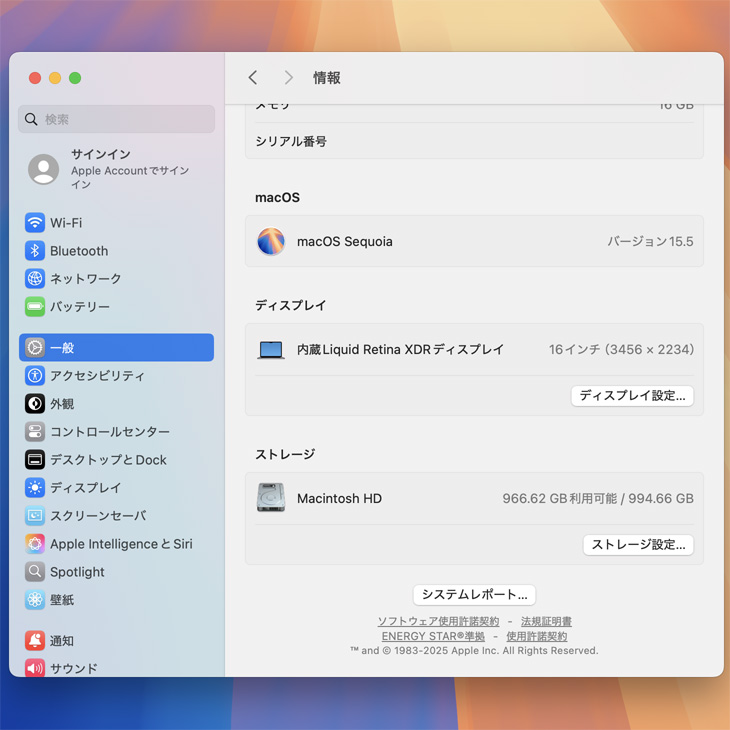This screenshot has width=730, height=730.
Task: Go back with the left chevron
Action: (x=253, y=77)
